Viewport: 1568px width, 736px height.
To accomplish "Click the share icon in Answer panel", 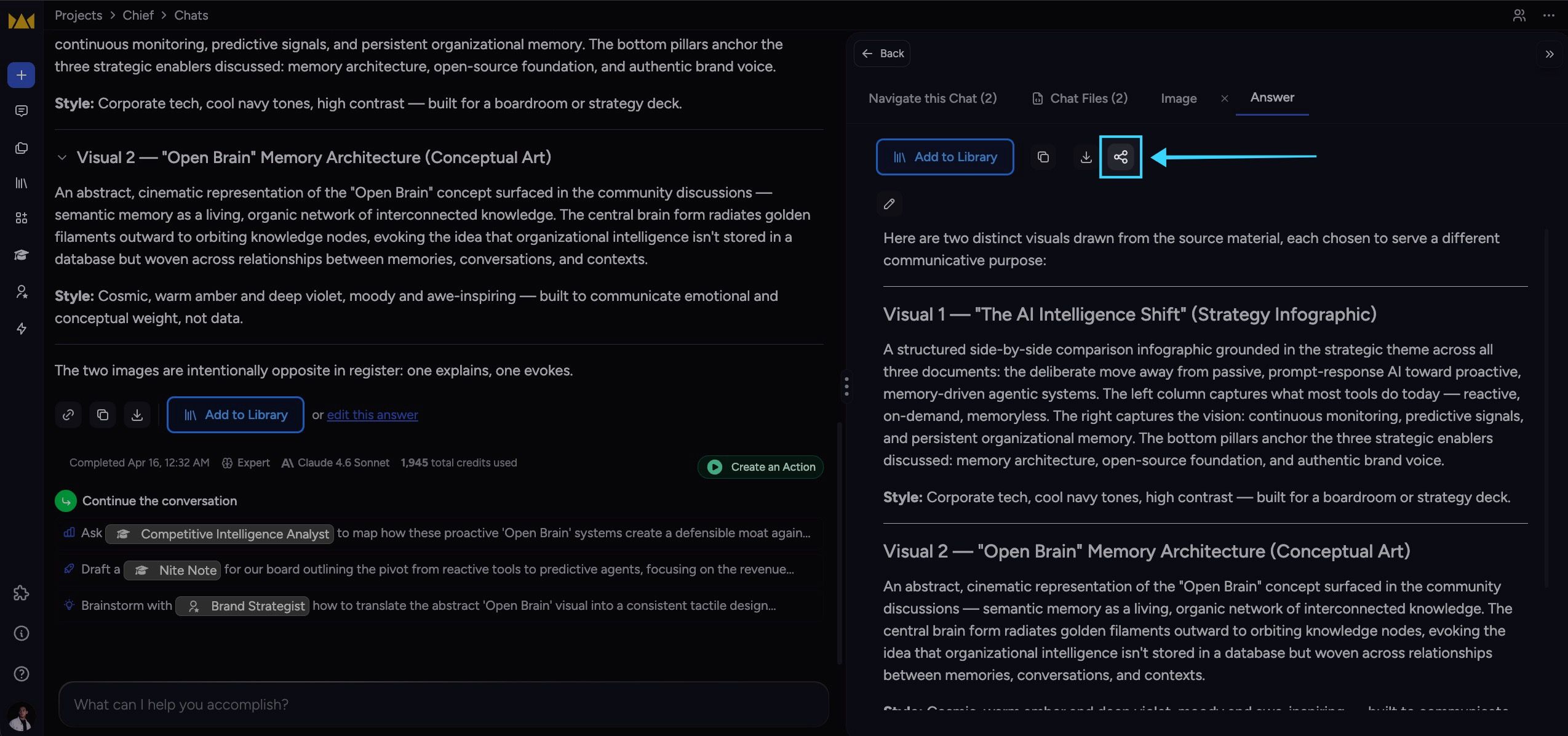I will point(1120,157).
